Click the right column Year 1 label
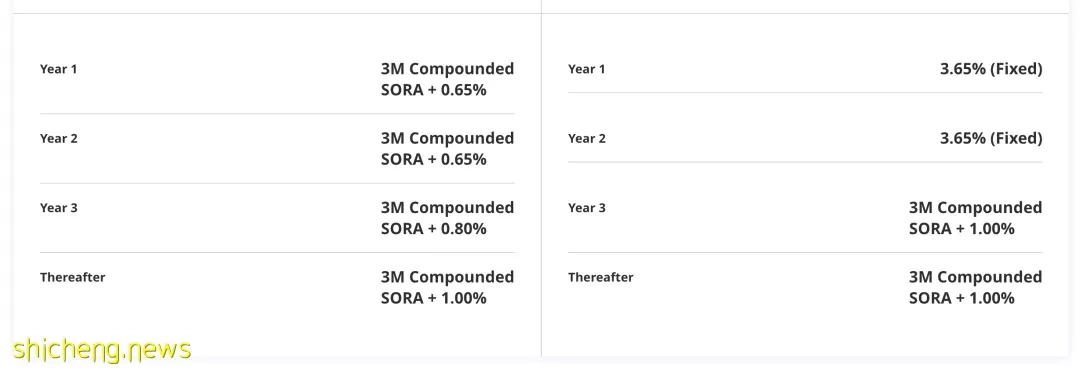 (587, 69)
